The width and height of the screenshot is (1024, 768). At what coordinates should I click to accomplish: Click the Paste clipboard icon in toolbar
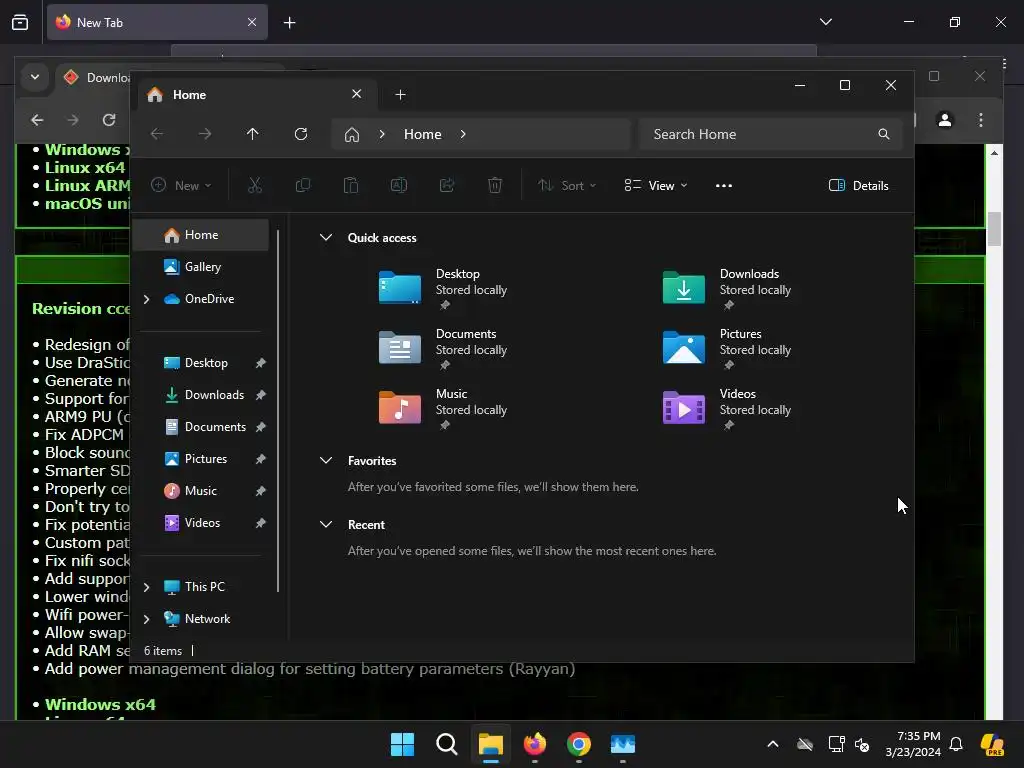click(x=351, y=185)
